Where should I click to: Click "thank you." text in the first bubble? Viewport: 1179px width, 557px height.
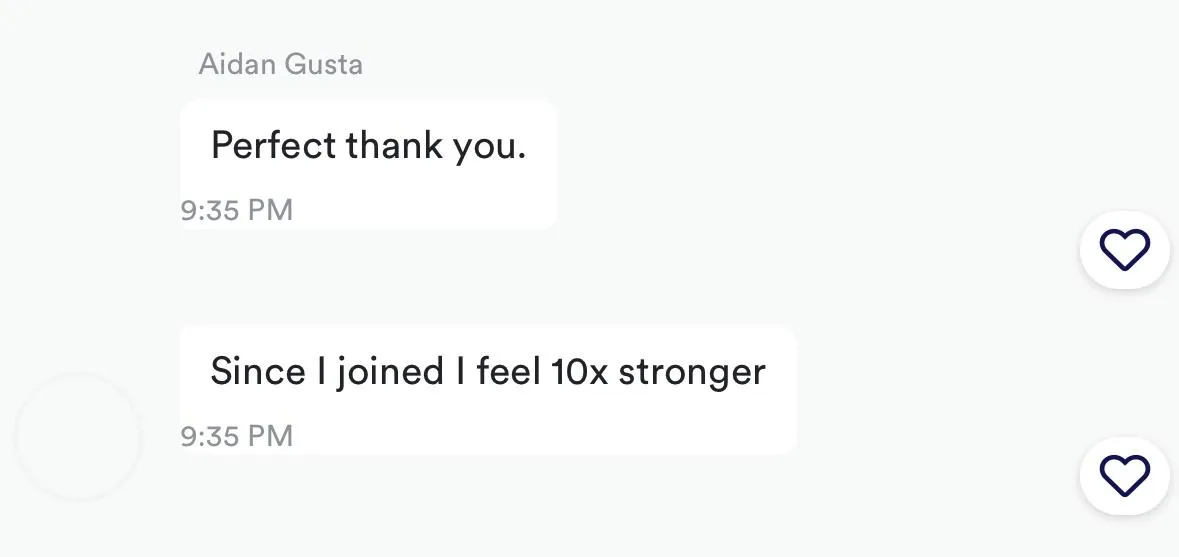(x=435, y=147)
